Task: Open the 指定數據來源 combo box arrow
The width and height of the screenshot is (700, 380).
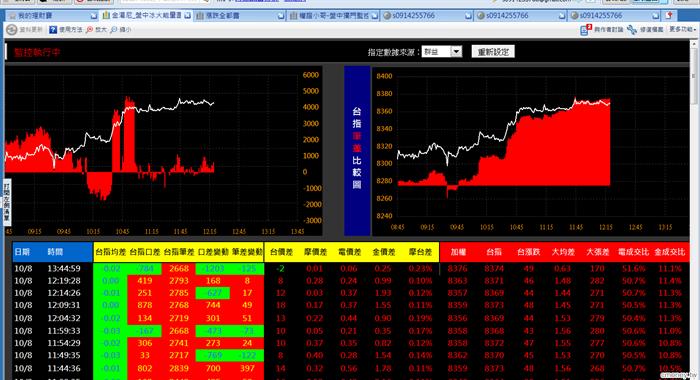Action: coord(456,52)
